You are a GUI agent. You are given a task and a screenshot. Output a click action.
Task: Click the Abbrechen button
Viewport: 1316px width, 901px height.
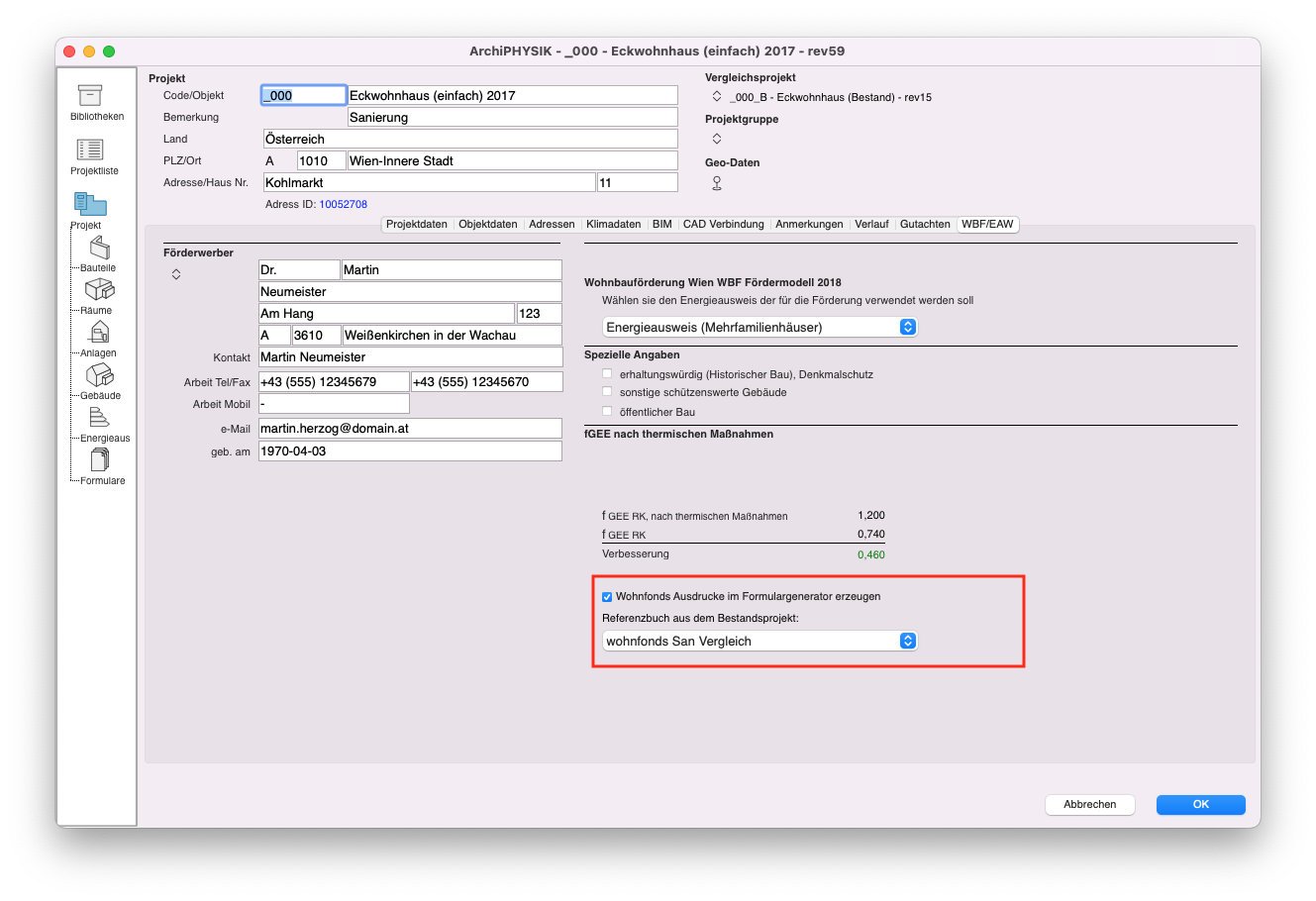coord(1090,805)
